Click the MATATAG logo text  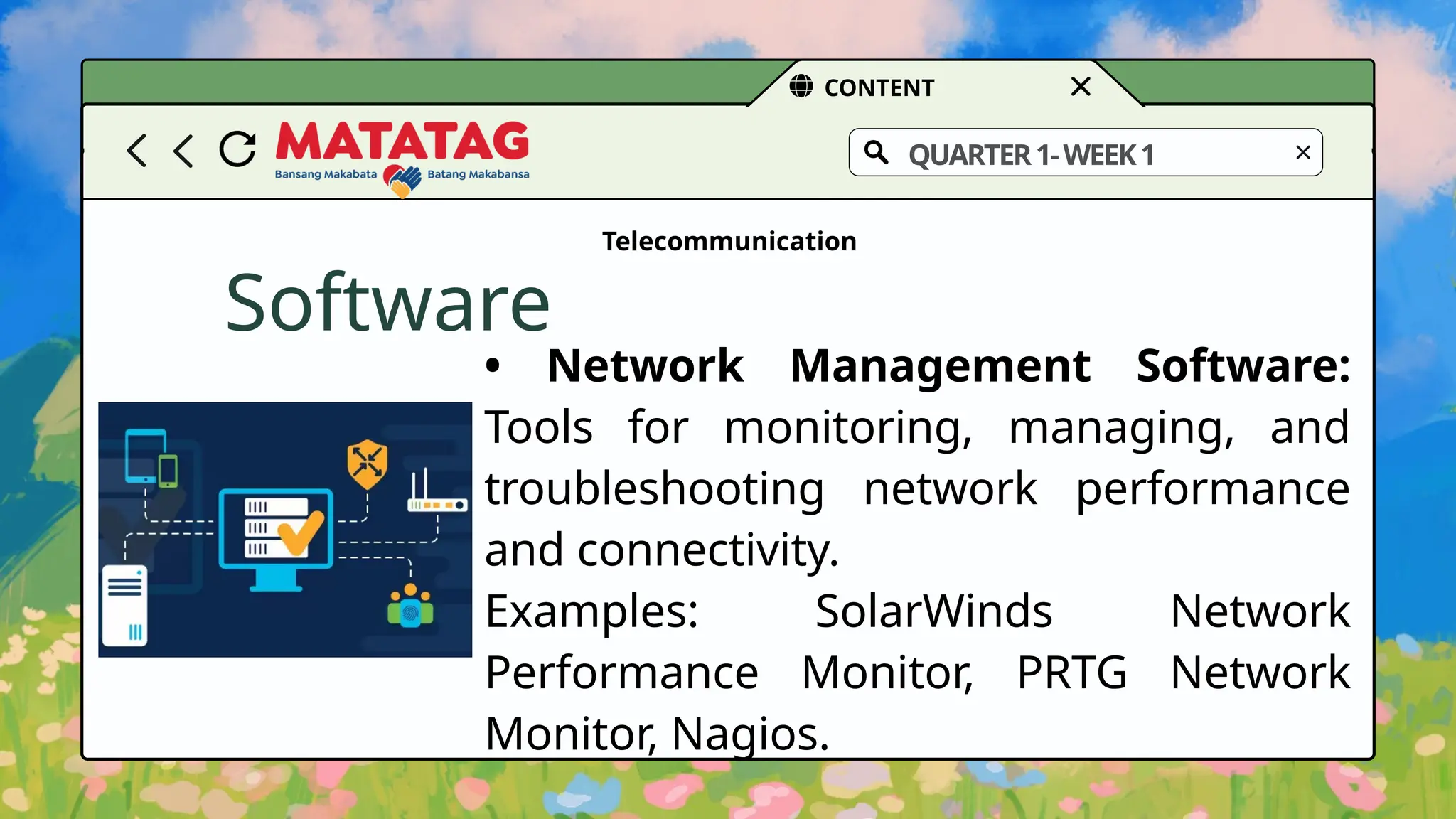pyautogui.click(x=402, y=141)
